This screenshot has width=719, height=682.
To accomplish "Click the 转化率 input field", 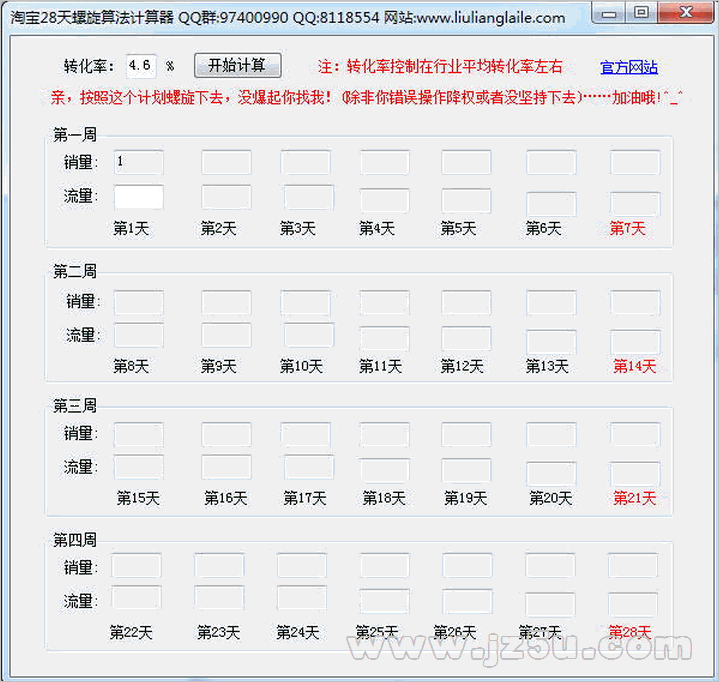I will coord(141,66).
